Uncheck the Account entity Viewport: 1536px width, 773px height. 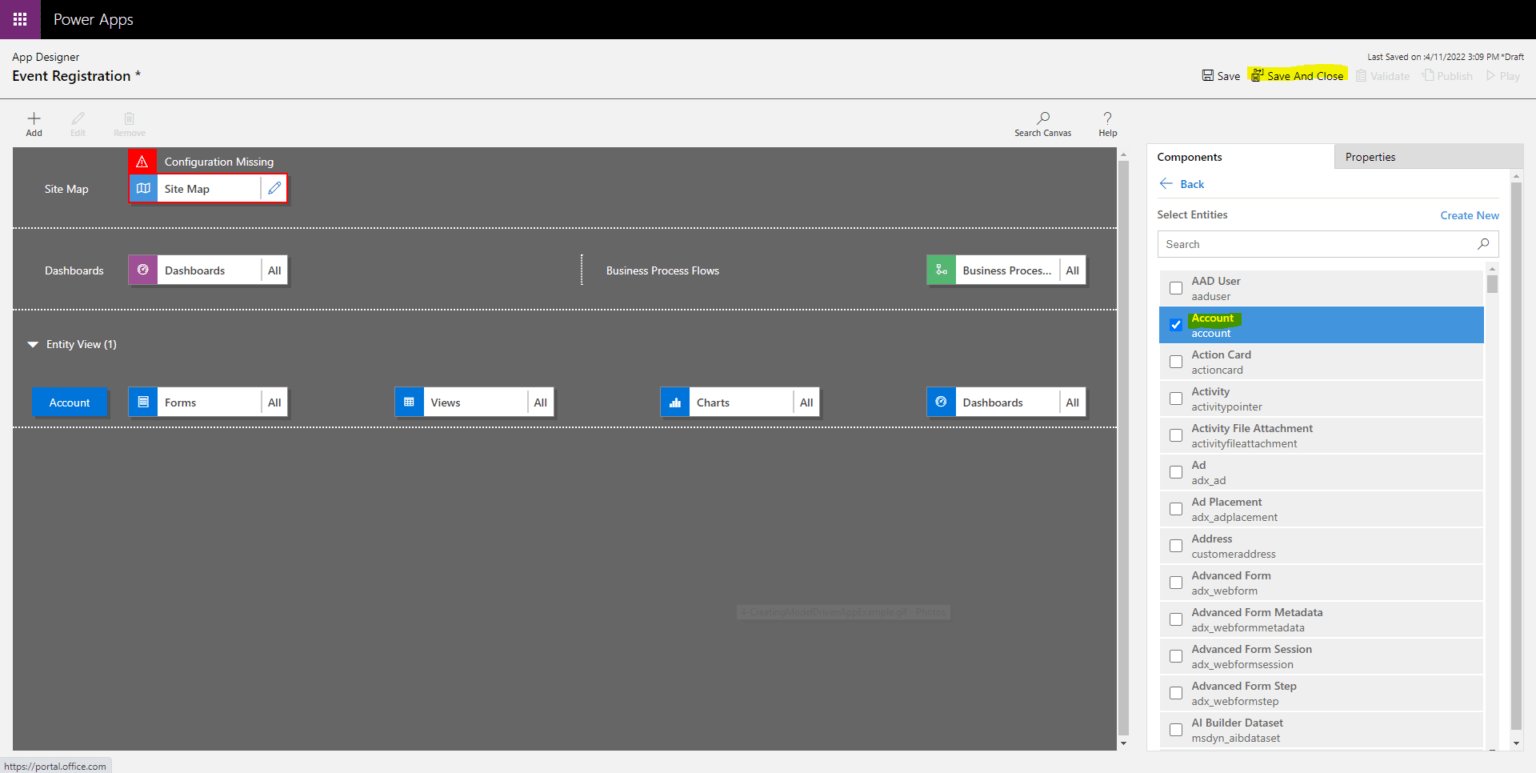[1175, 324]
